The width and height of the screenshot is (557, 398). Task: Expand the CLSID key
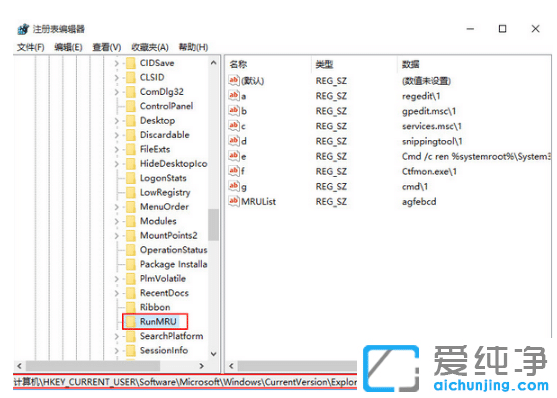point(117,77)
